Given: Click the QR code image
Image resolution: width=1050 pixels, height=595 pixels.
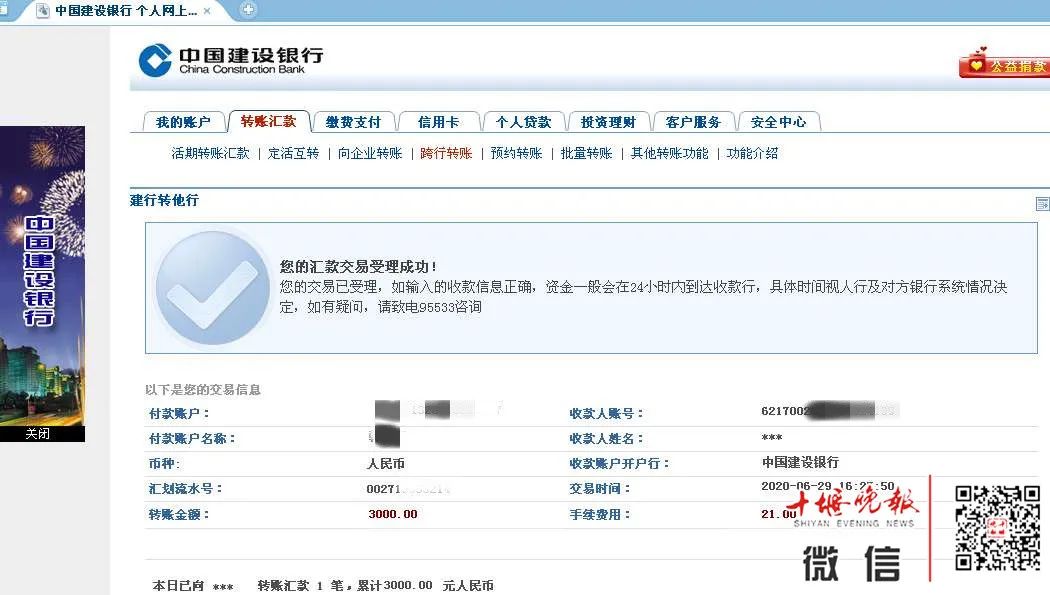Looking at the screenshot, I should tap(997, 528).
